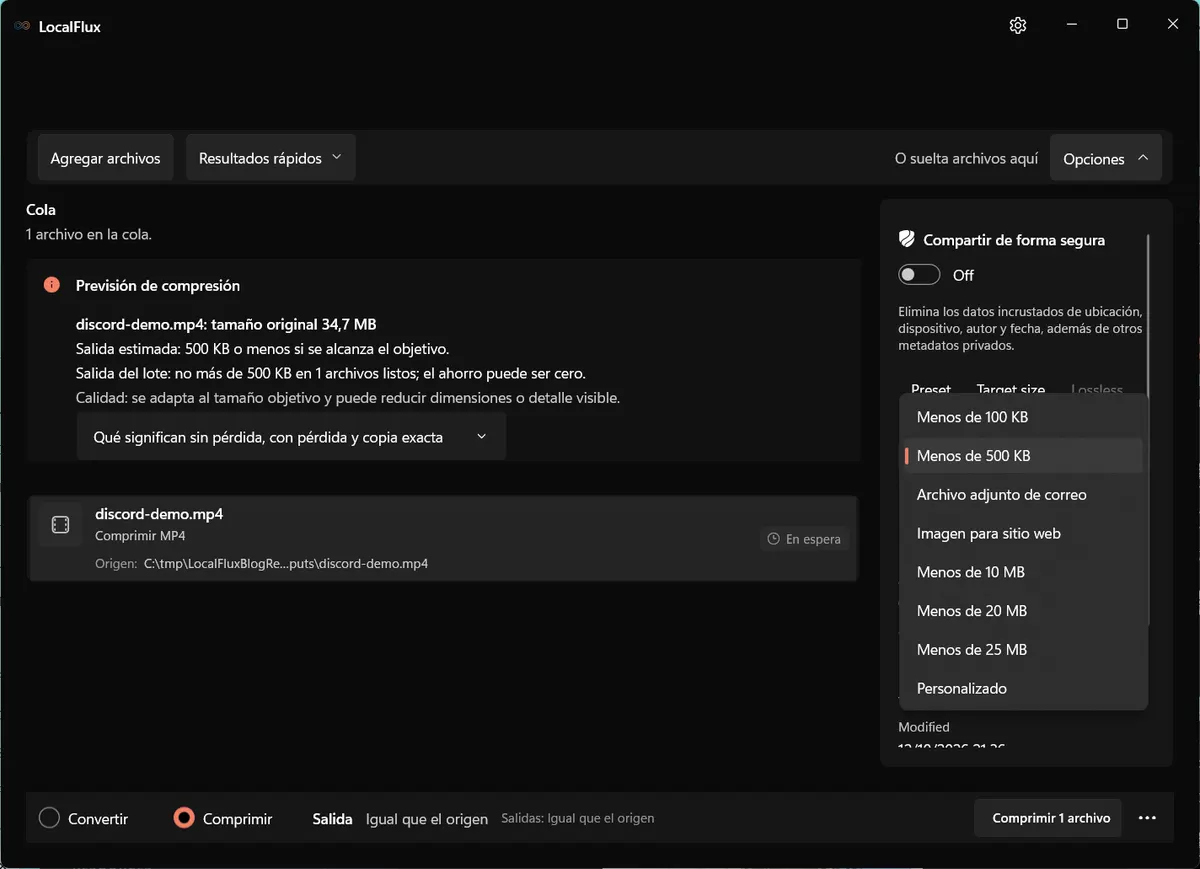Choose Archivo adjunto de correo preset

coord(1023,495)
